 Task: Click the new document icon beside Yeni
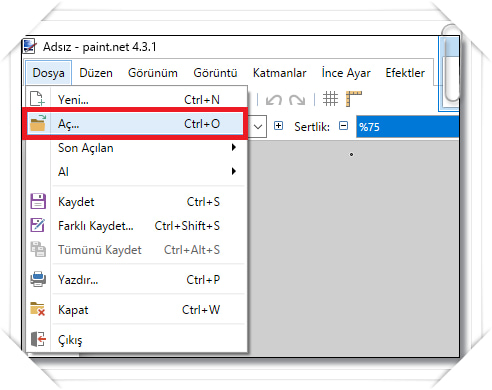(38, 99)
